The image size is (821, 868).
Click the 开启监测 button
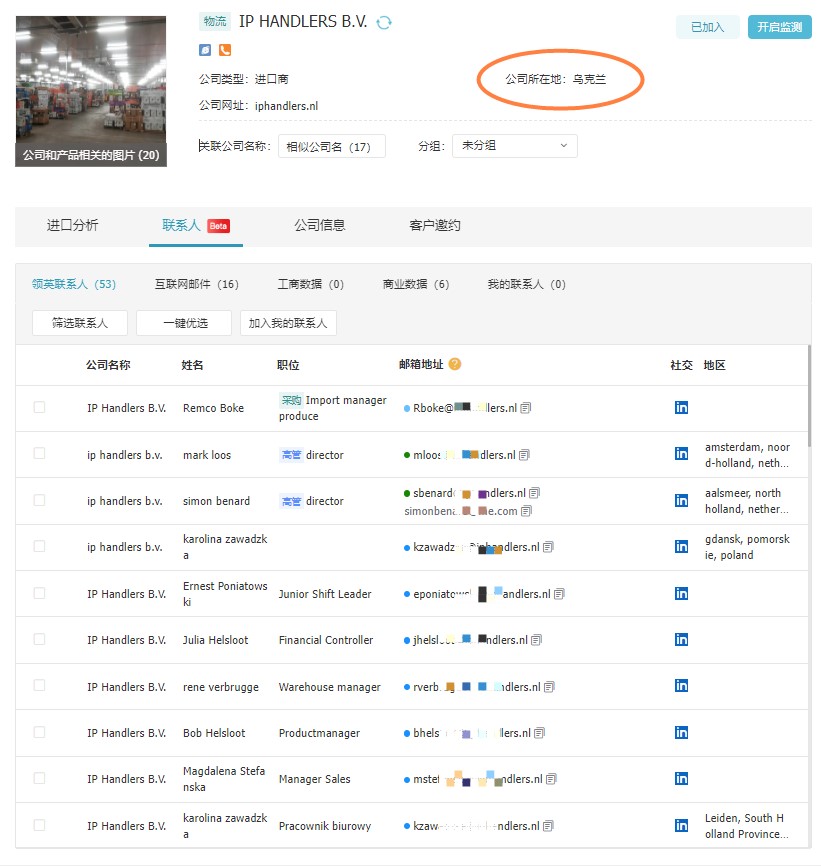point(779,27)
